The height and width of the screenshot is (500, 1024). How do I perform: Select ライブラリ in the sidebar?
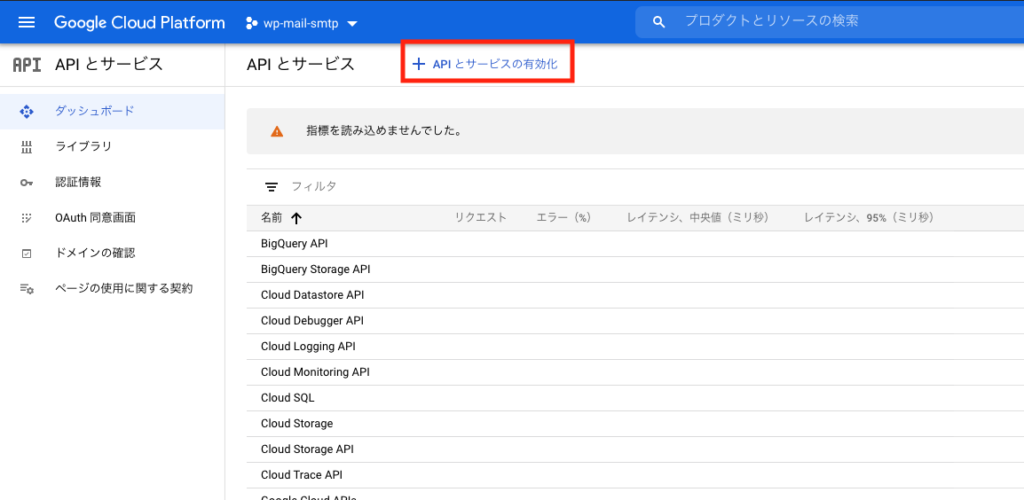[x=83, y=147]
